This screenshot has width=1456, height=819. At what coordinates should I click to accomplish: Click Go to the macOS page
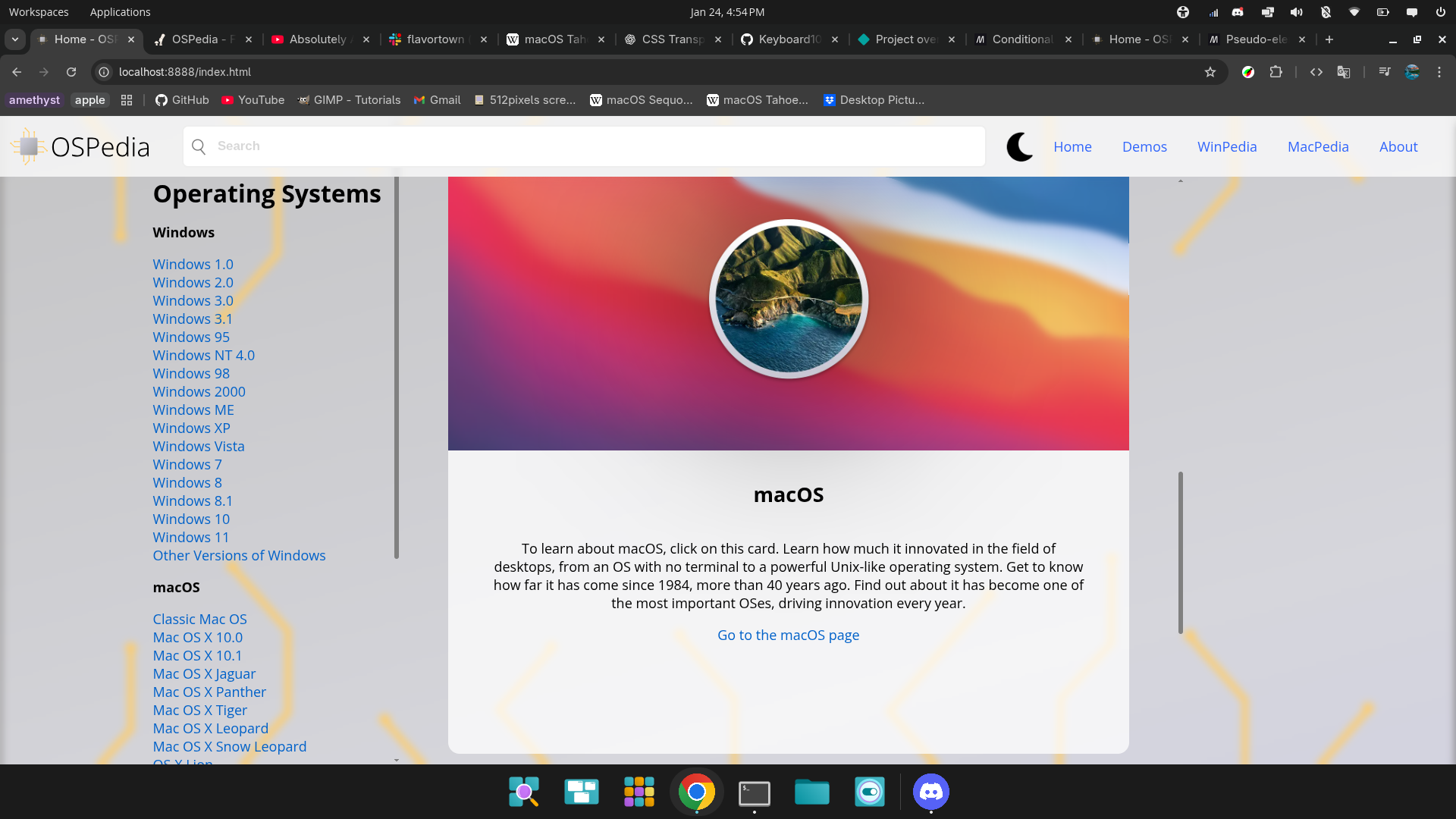(788, 635)
